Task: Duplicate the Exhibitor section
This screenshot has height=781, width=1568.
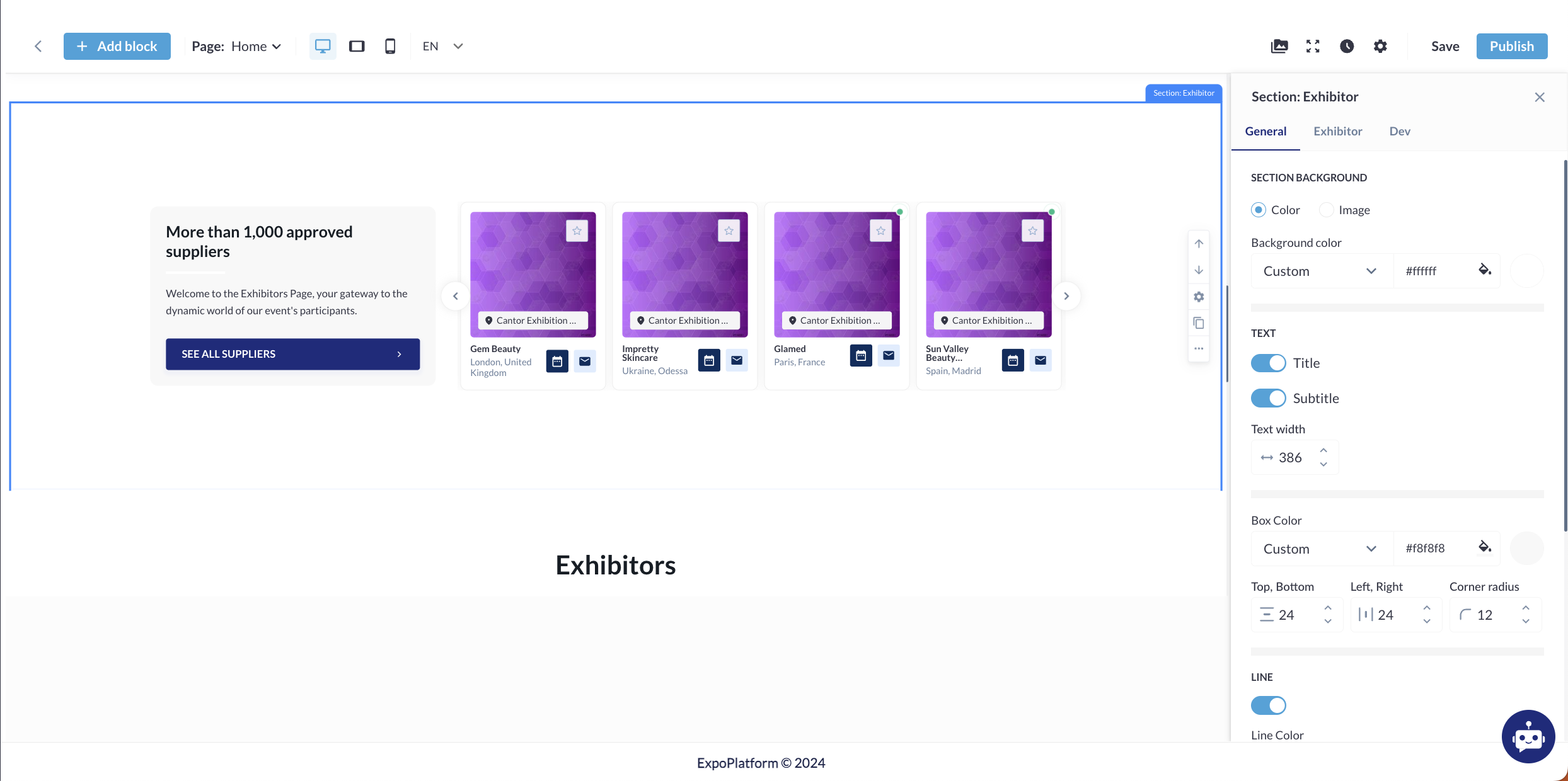Action: tap(1199, 323)
